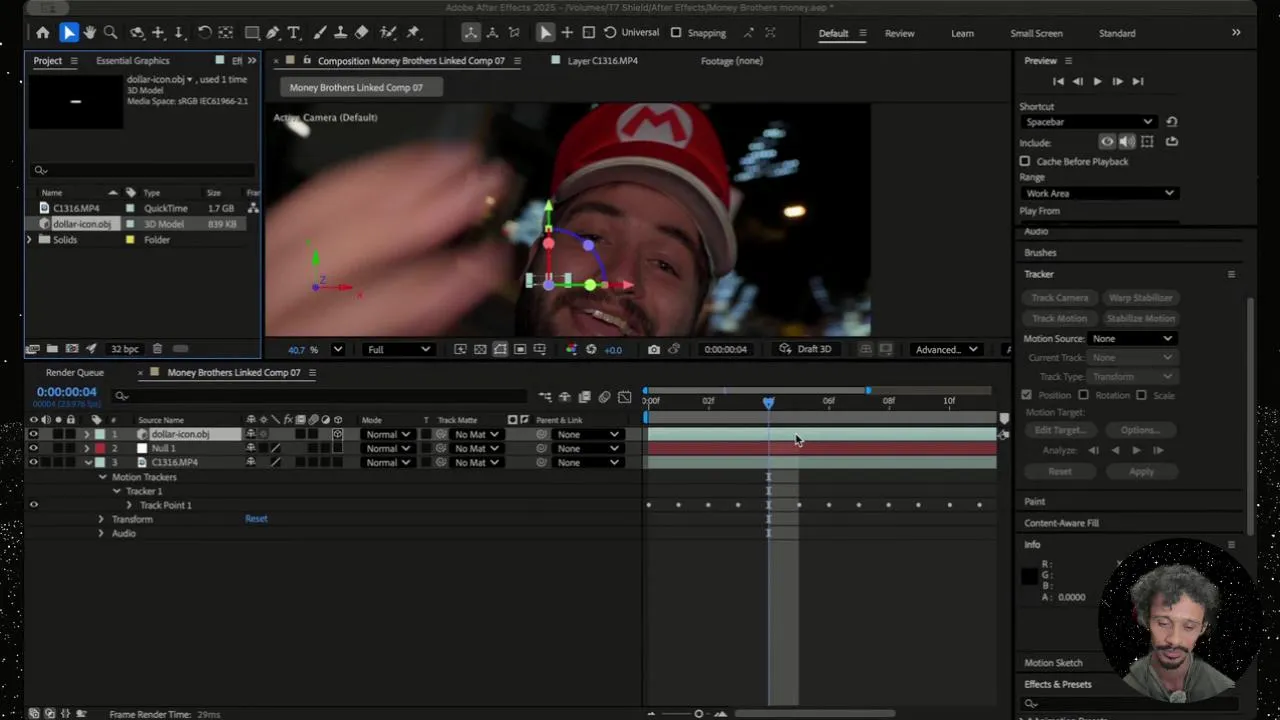Expand the Track Point 1 group
Viewport: 1280px width, 720px height.
tap(129, 505)
